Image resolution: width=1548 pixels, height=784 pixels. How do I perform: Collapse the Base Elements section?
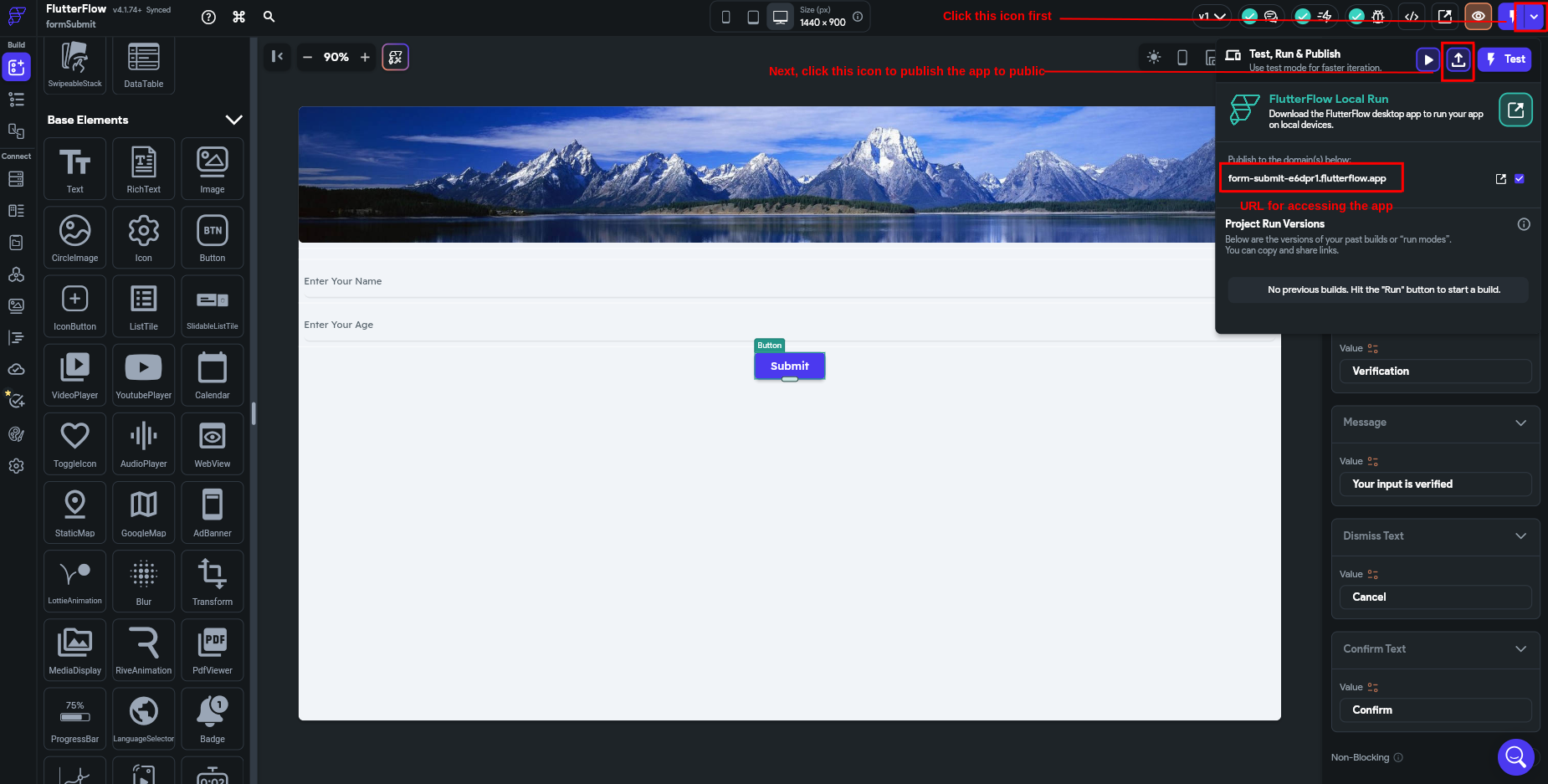tap(233, 120)
